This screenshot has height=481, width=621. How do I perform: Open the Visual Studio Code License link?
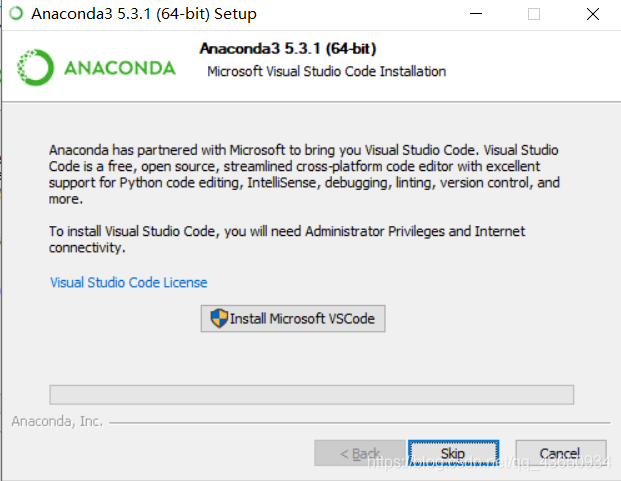pyautogui.click(x=129, y=283)
